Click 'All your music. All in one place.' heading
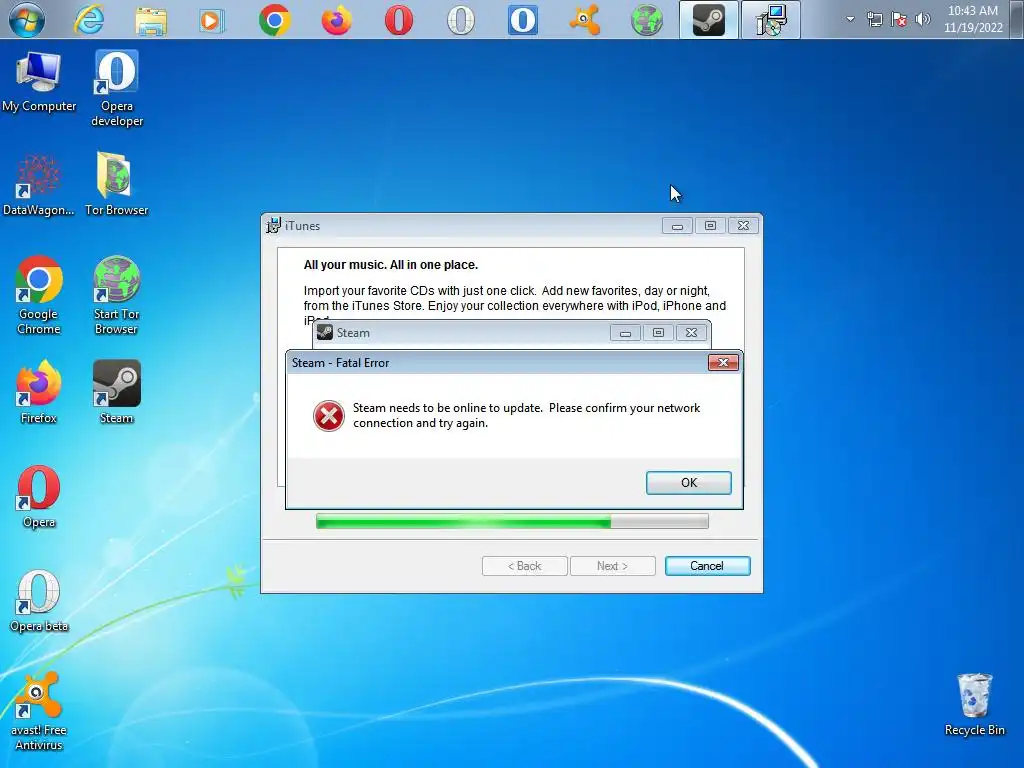Screen dimensions: 1024x768 tap(391, 264)
